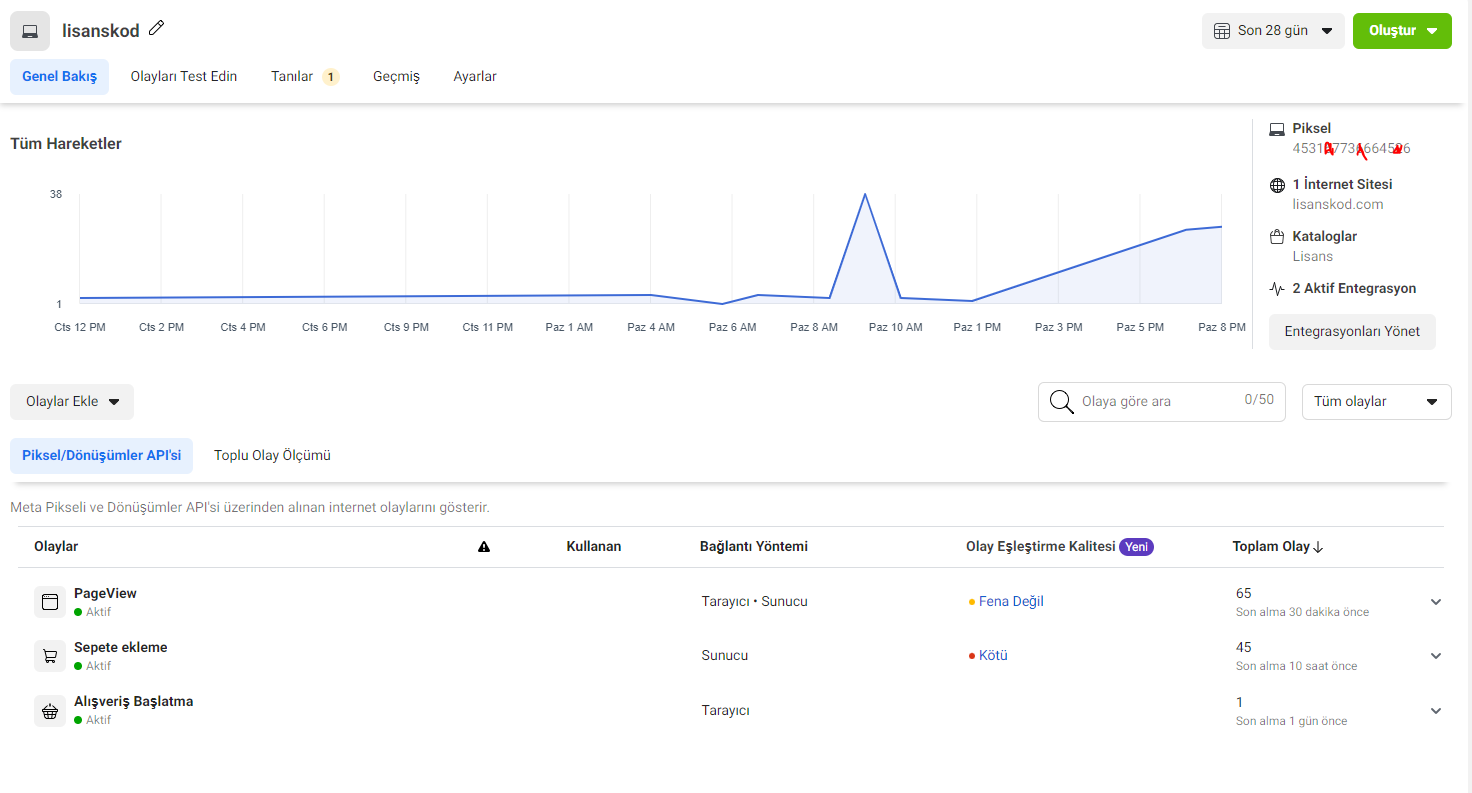The width and height of the screenshot is (1472, 793).
Task: Click the chart peak near Paz 10 AM
Action: pyautogui.click(x=865, y=194)
